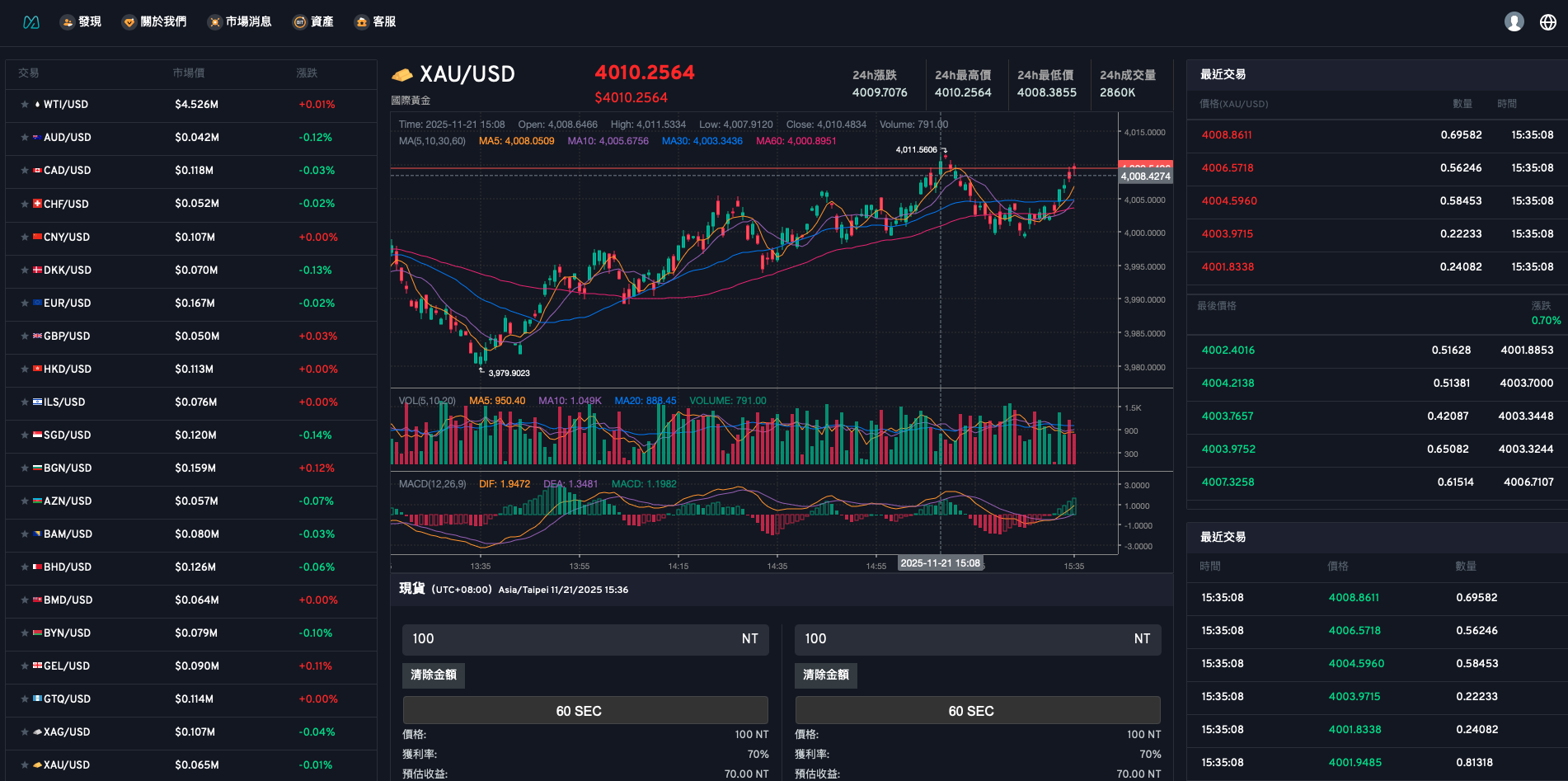Click the right 清除金額 button

click(x=826, y=675)
